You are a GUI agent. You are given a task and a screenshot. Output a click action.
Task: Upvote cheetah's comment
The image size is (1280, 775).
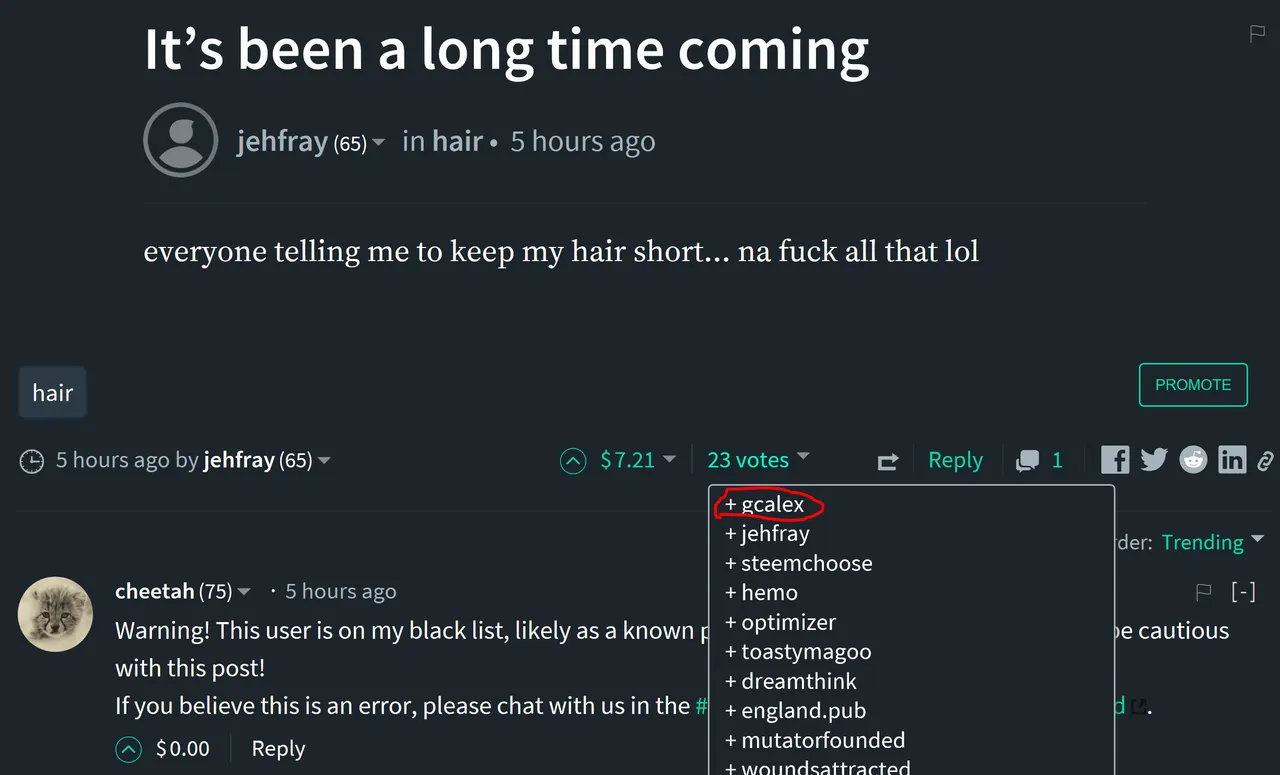128,749
